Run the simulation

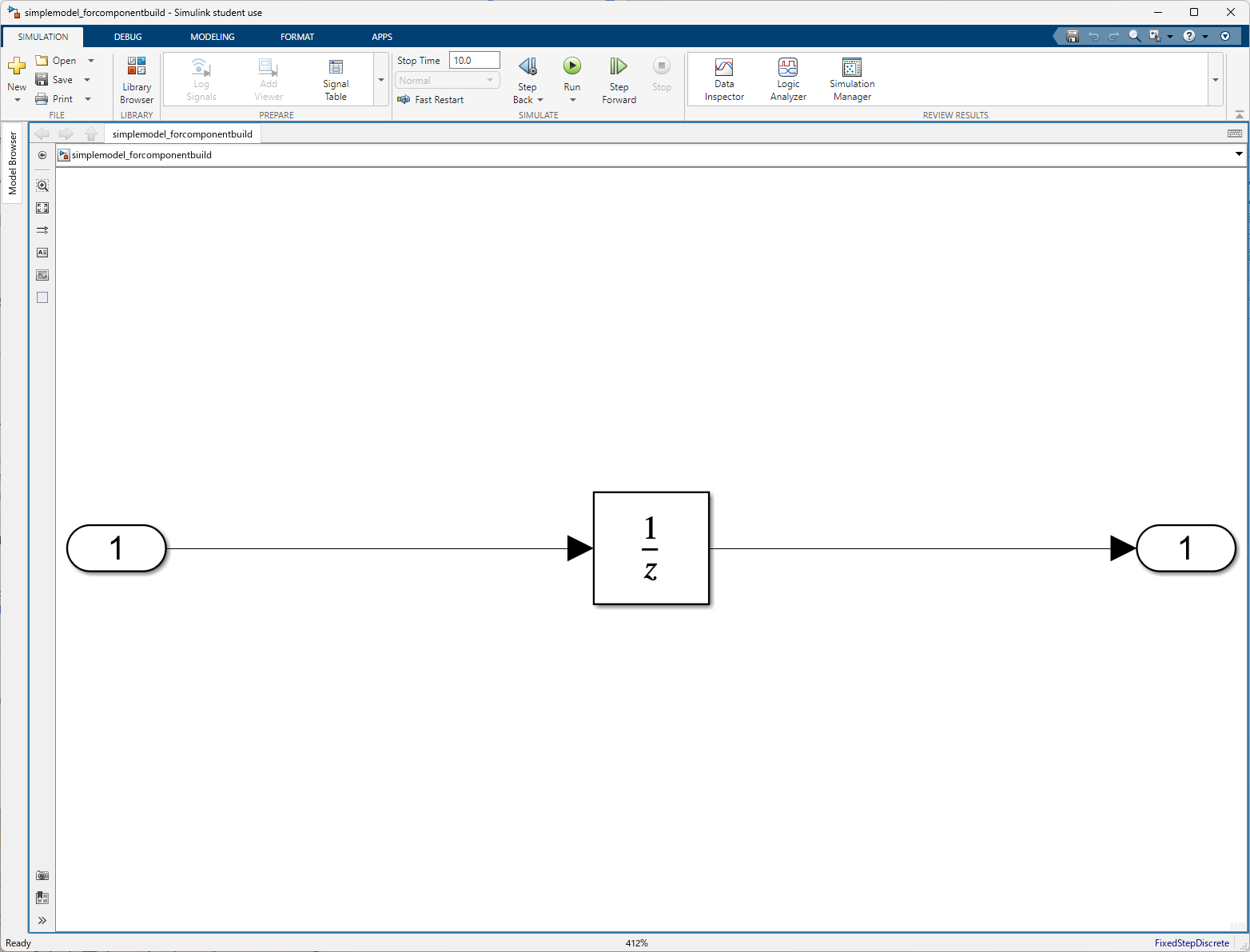pos(572,66)
